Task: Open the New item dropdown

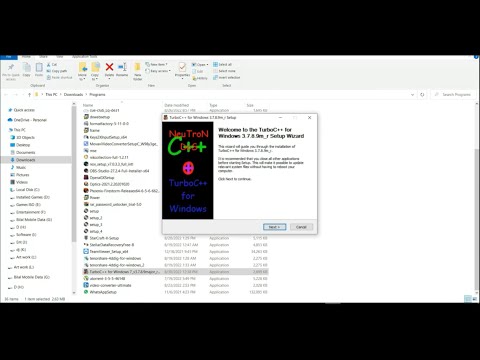Action: point(156,64)
